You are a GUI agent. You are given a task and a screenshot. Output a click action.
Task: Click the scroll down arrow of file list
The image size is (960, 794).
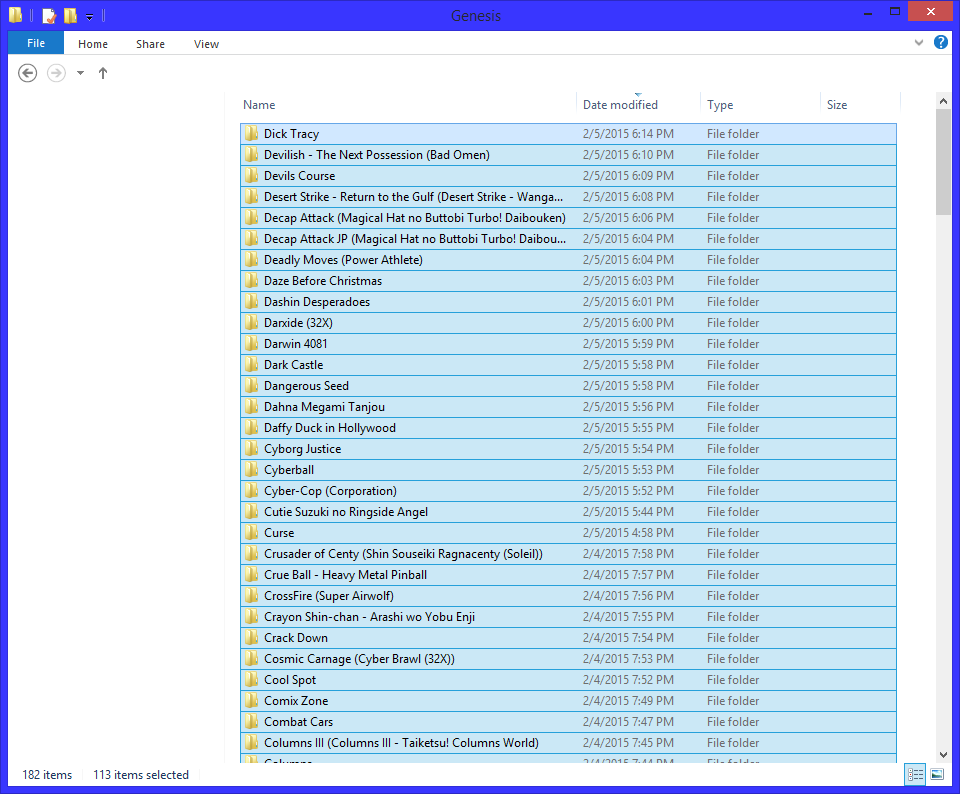[943, 754]
